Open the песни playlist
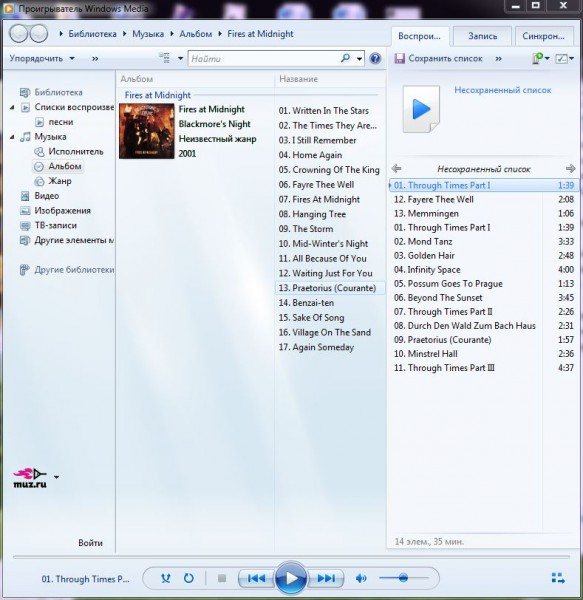The height and width of the screenshot is (600, 583). coord(60,122)
